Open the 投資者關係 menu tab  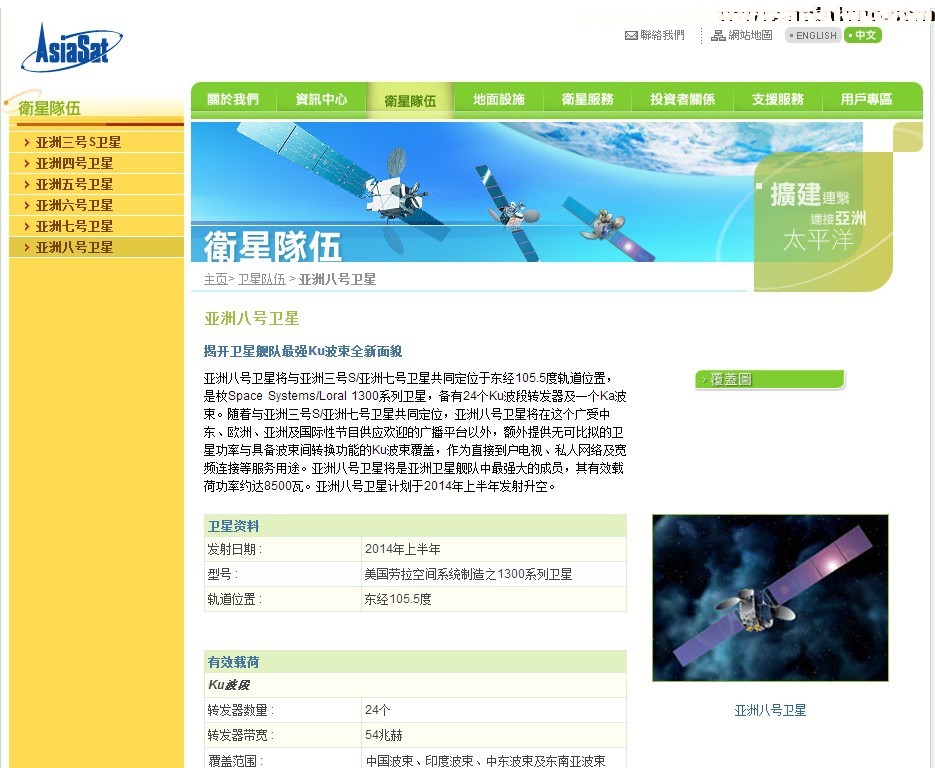682,100
